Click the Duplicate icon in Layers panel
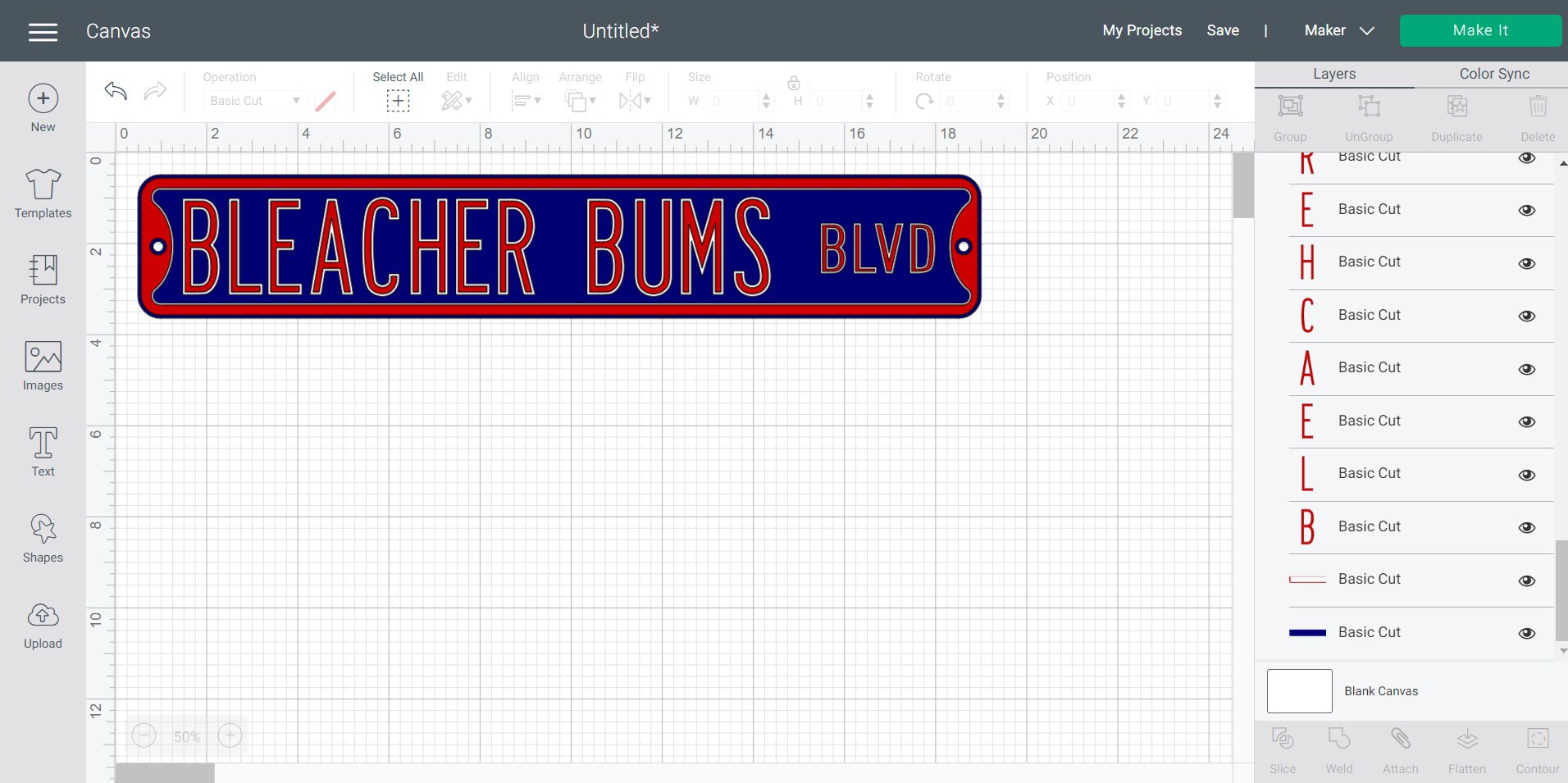1568x783 pixels. click(1457, 115)
